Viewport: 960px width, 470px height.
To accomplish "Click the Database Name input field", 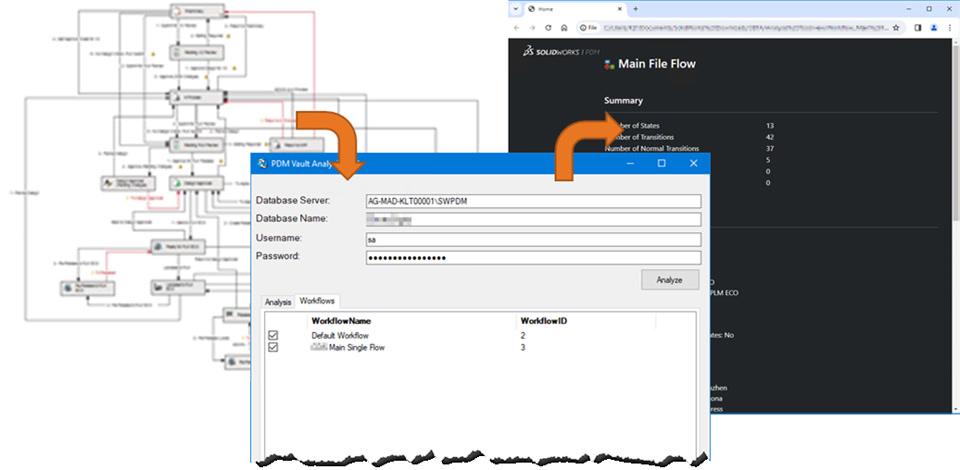I will coord(533,220).
